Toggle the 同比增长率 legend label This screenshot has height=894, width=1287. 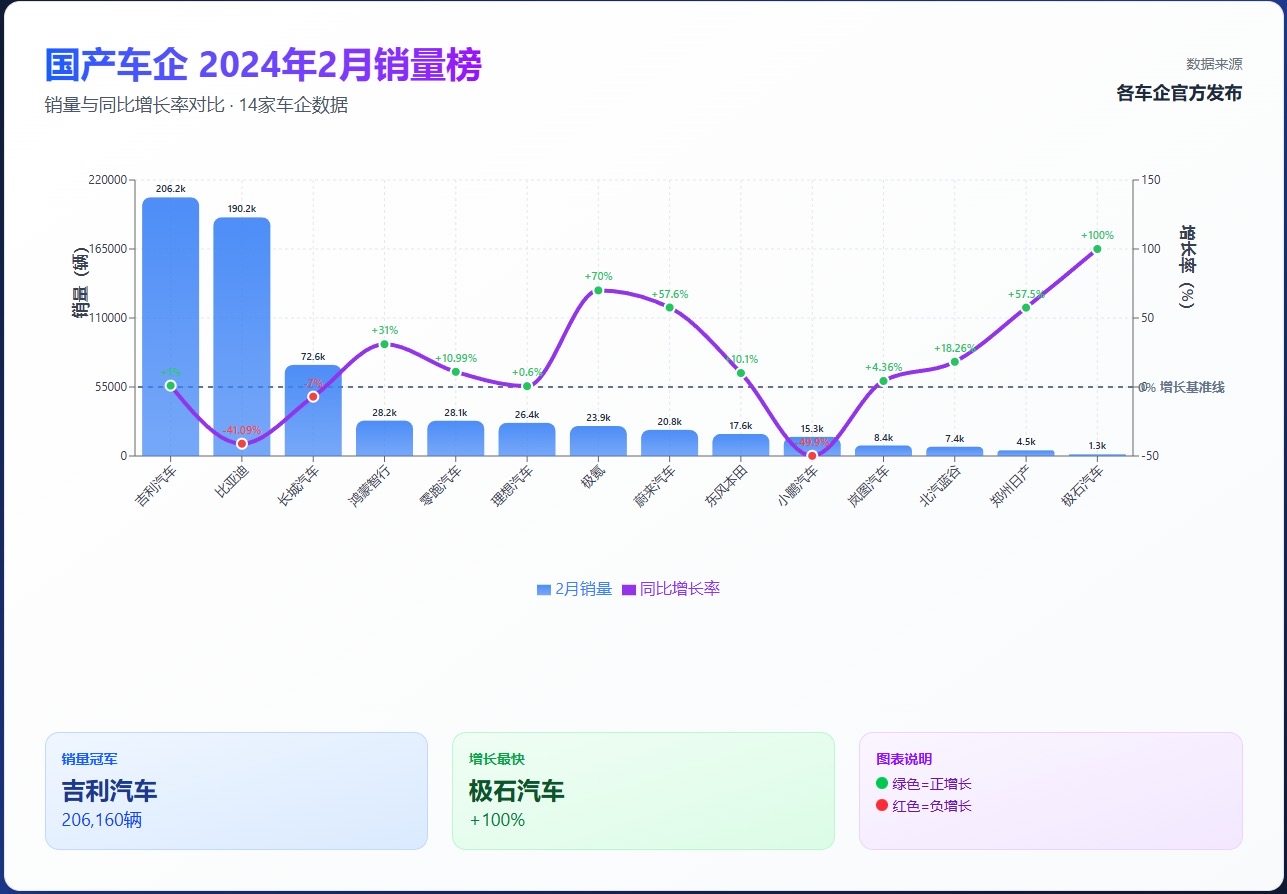(x=680, y=589)
